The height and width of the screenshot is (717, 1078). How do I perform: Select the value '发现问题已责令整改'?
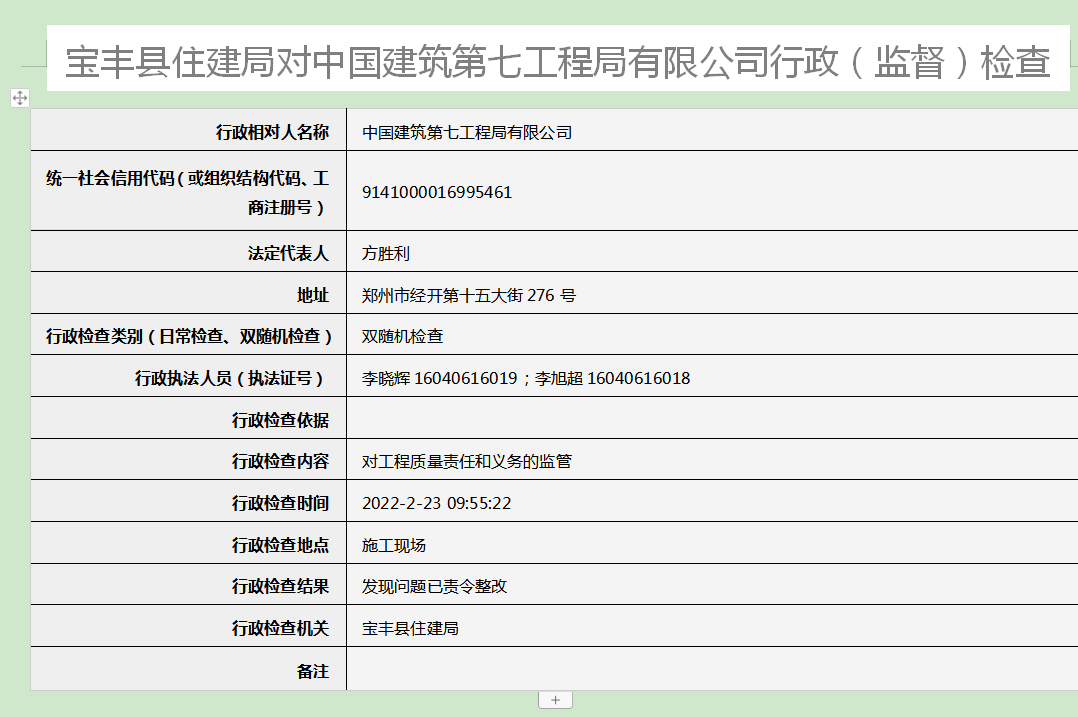click(434, 586)
